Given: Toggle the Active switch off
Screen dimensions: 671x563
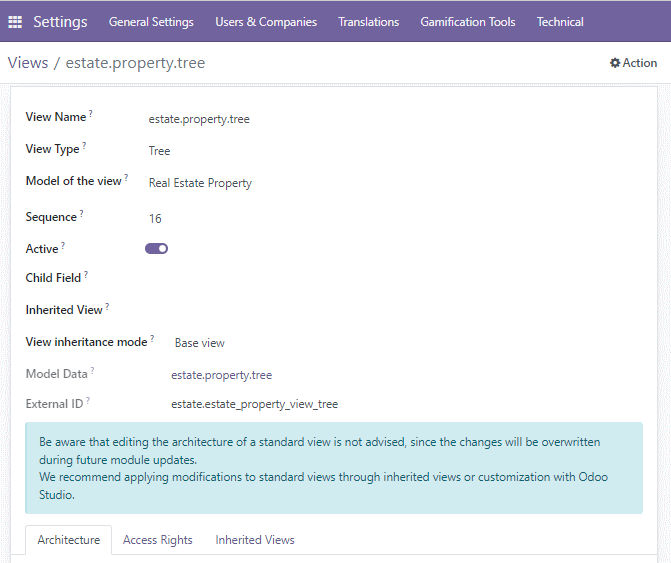Looking at the screenshot, I should click(x=156, y=249).
